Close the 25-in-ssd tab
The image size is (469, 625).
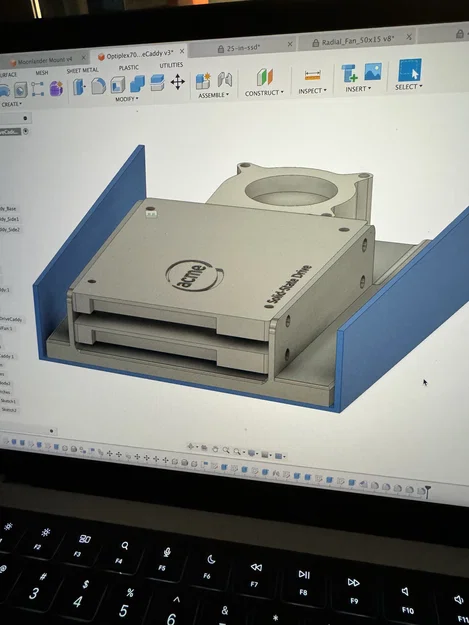290,44
